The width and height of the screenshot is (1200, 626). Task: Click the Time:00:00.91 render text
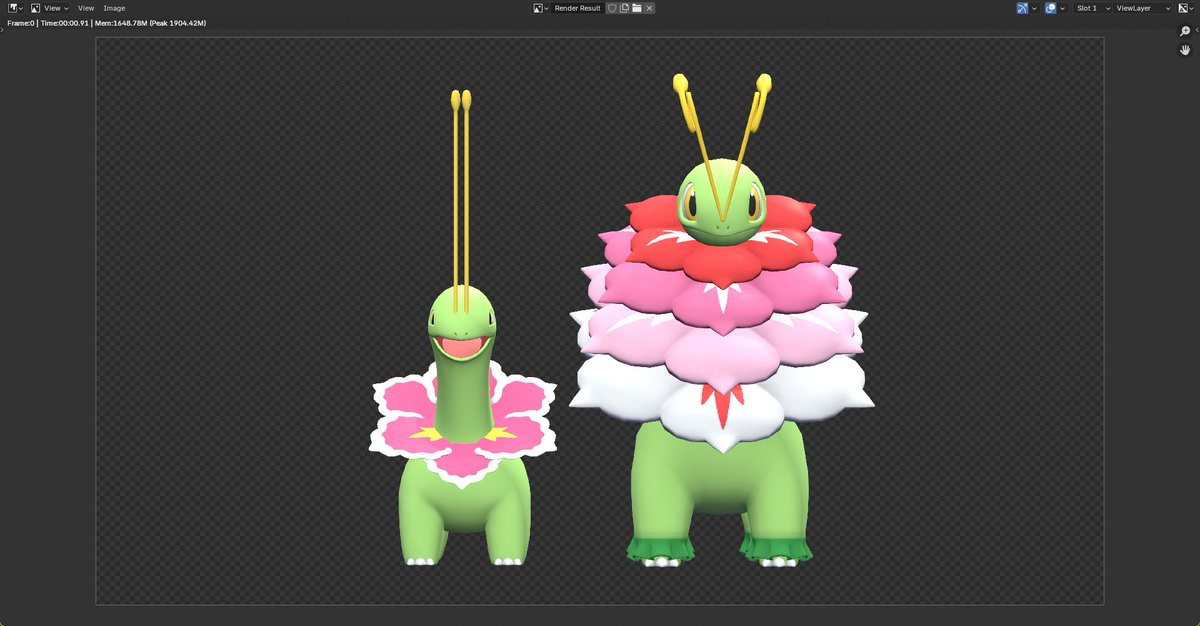[64, 23]
